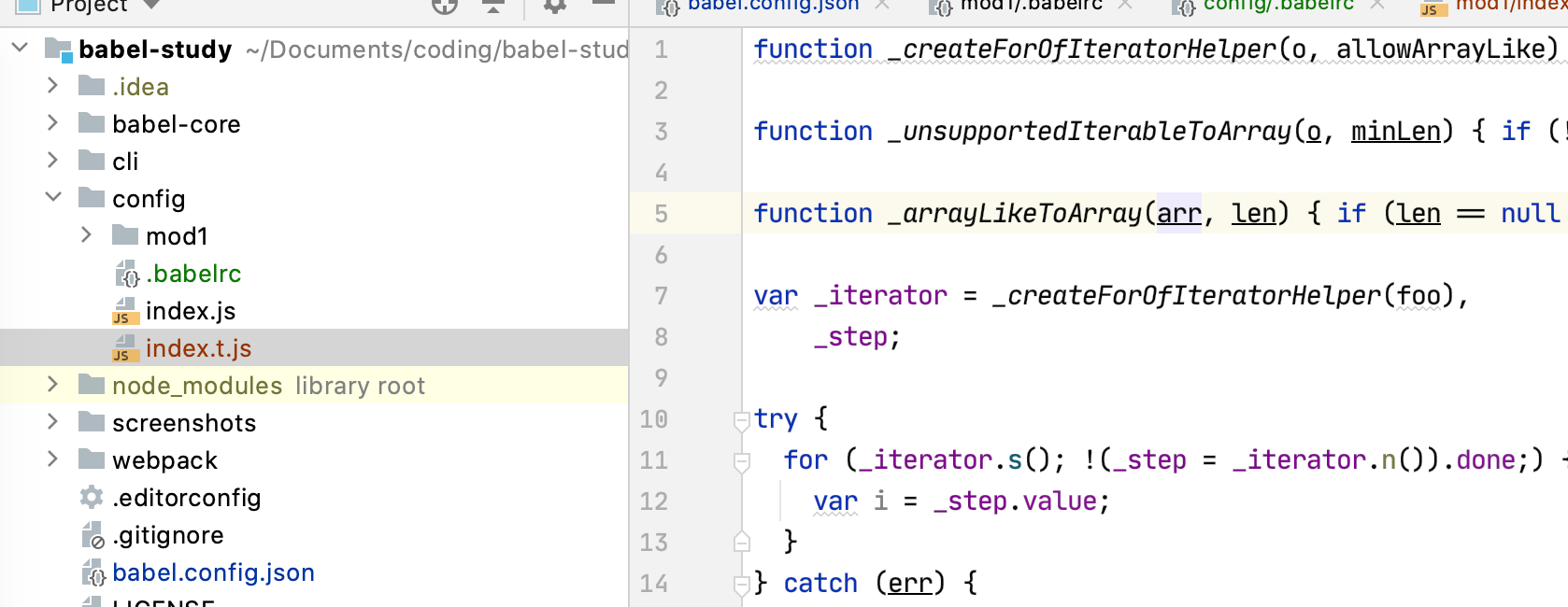Image resolution: width=1568 pixels, height=607 pixels.
Task: Toggle fold marker on the catch line
Action: click(x=742, y=585)
